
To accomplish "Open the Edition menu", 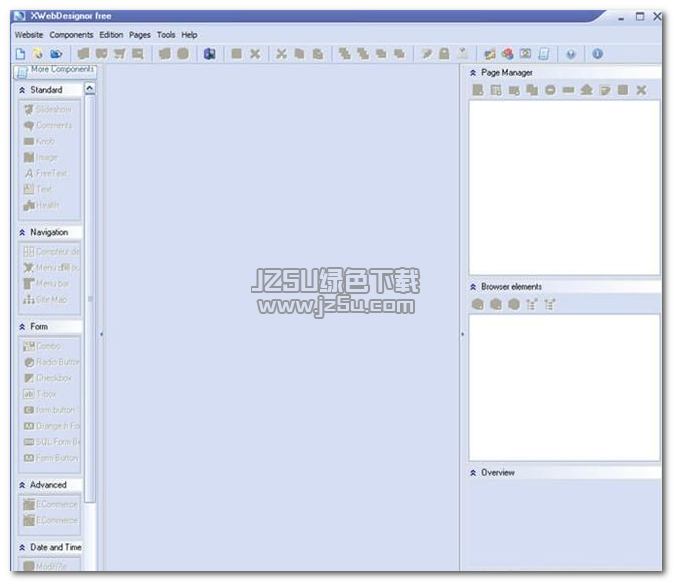I will pos(111,35).
